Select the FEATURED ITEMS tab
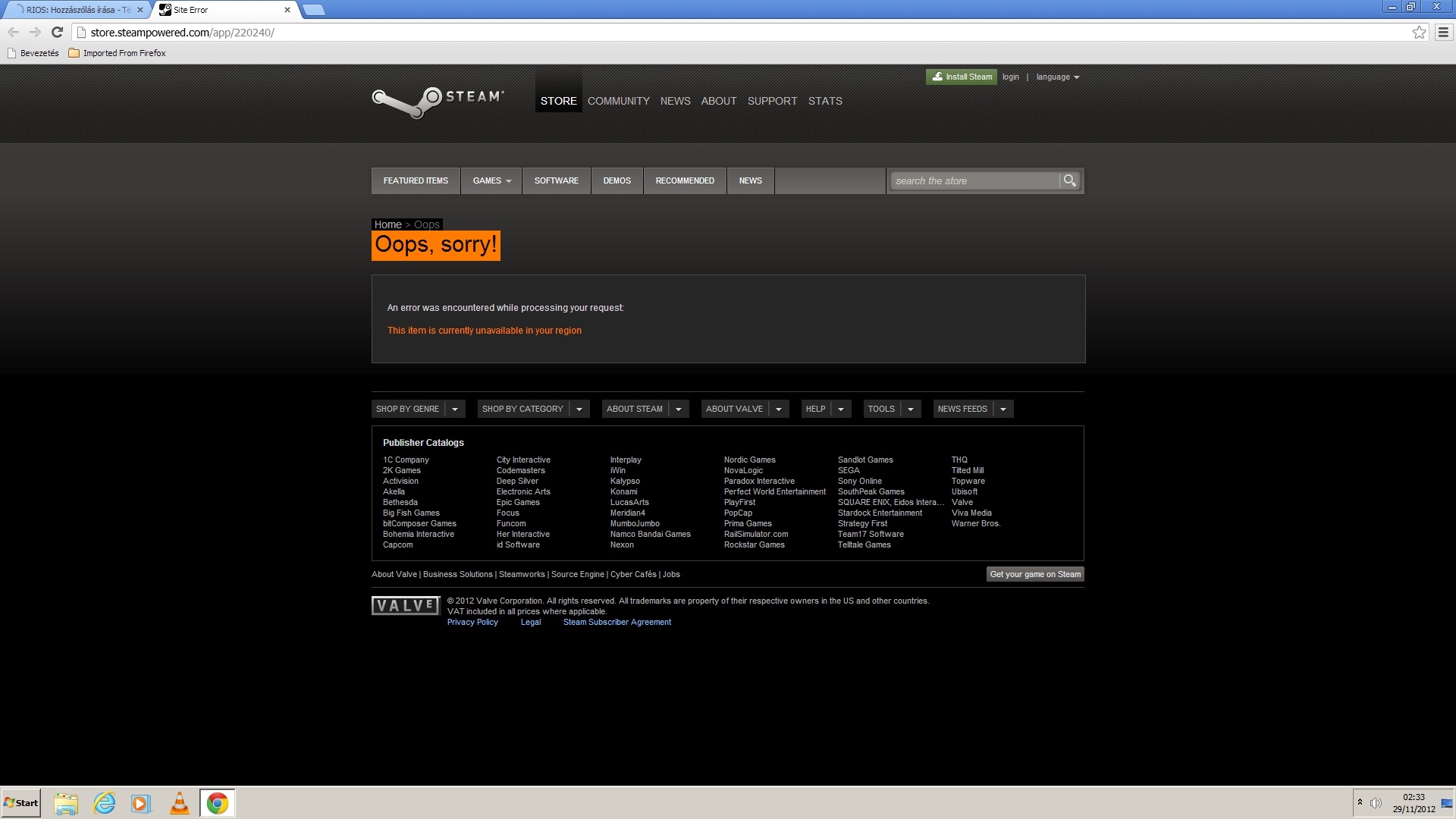The height and width of the screenshot is (819, 1456). tap(416, 180)
